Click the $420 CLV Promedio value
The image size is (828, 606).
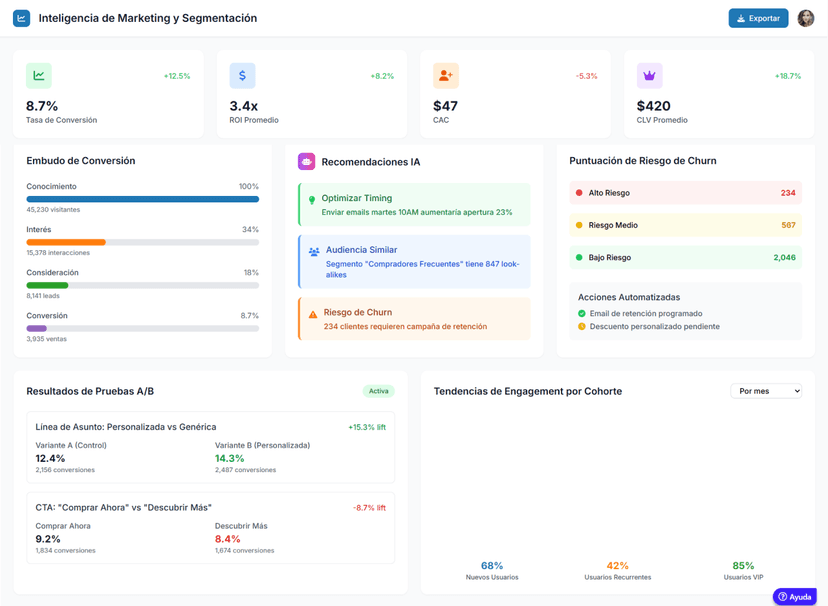pos(654,106)
